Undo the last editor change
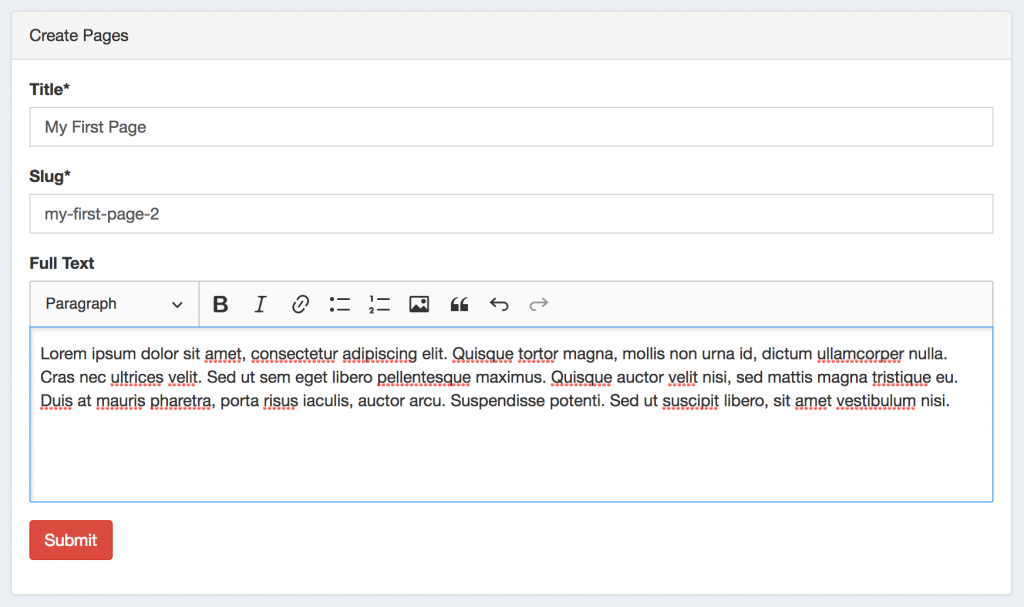This screenshot has width=1024, height=607. 499,305
